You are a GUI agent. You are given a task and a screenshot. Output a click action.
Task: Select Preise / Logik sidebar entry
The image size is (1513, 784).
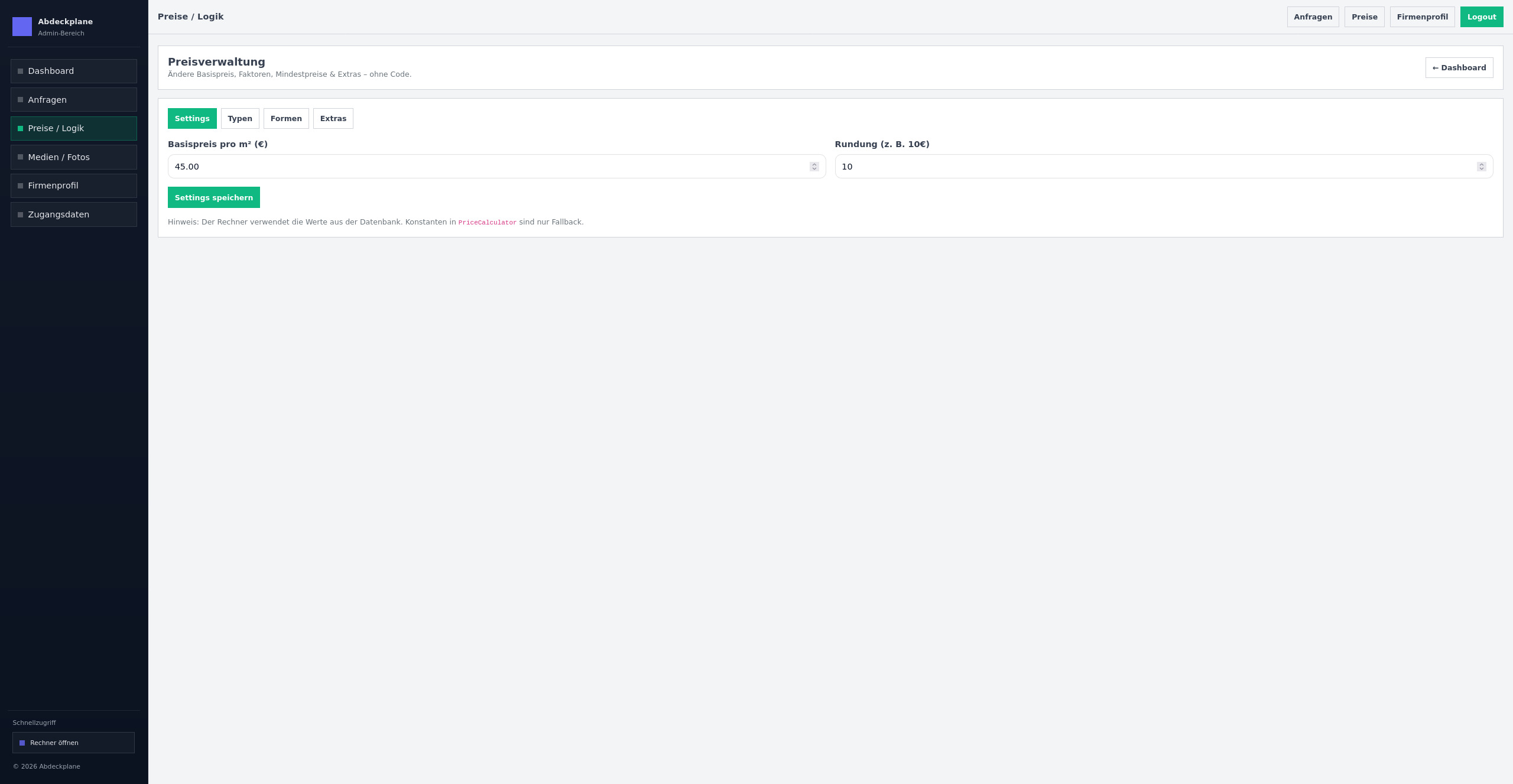click(74, 128)
